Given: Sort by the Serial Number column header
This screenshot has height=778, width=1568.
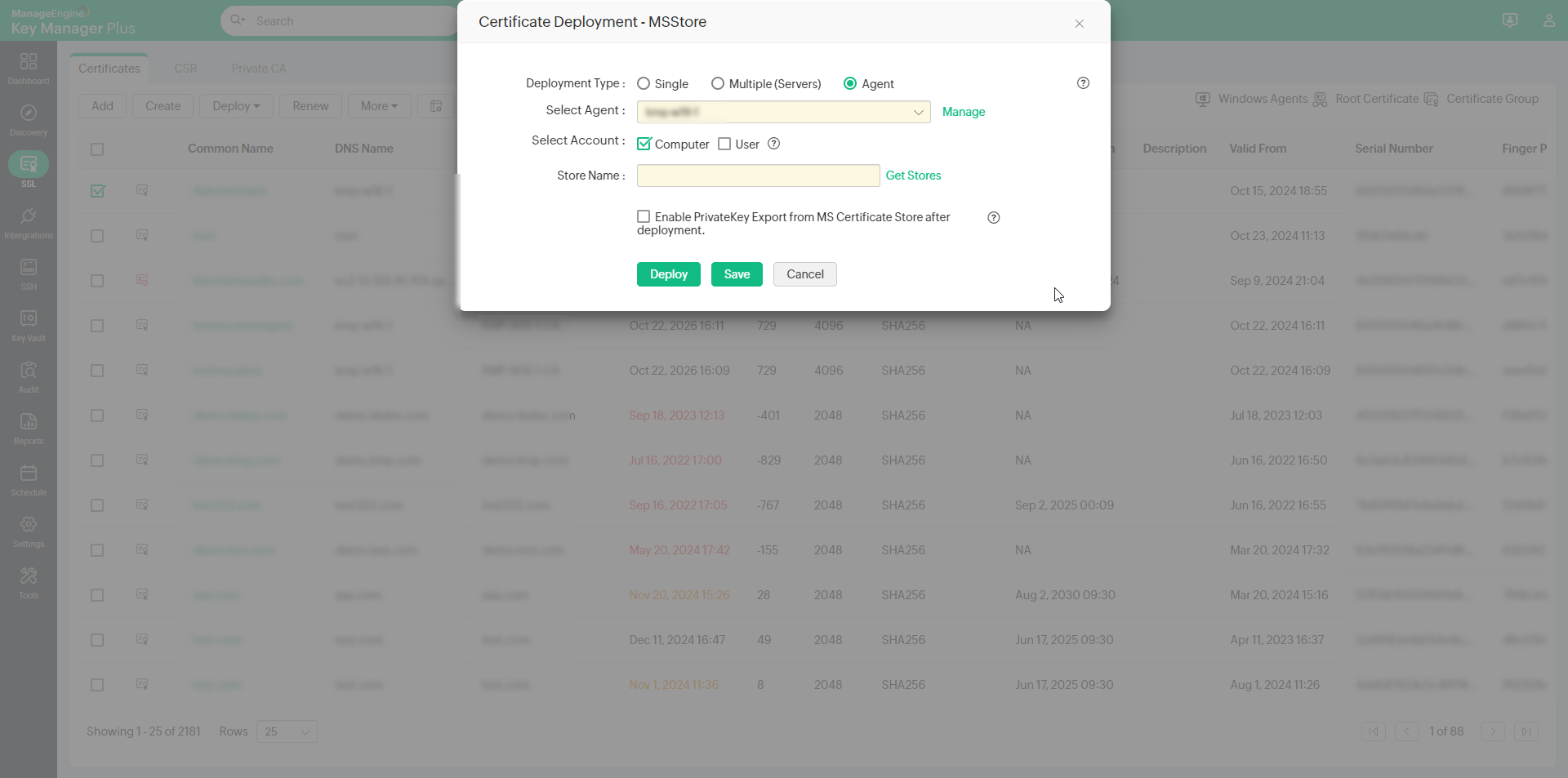Looking at the screenshot, I should point(1394,149).
